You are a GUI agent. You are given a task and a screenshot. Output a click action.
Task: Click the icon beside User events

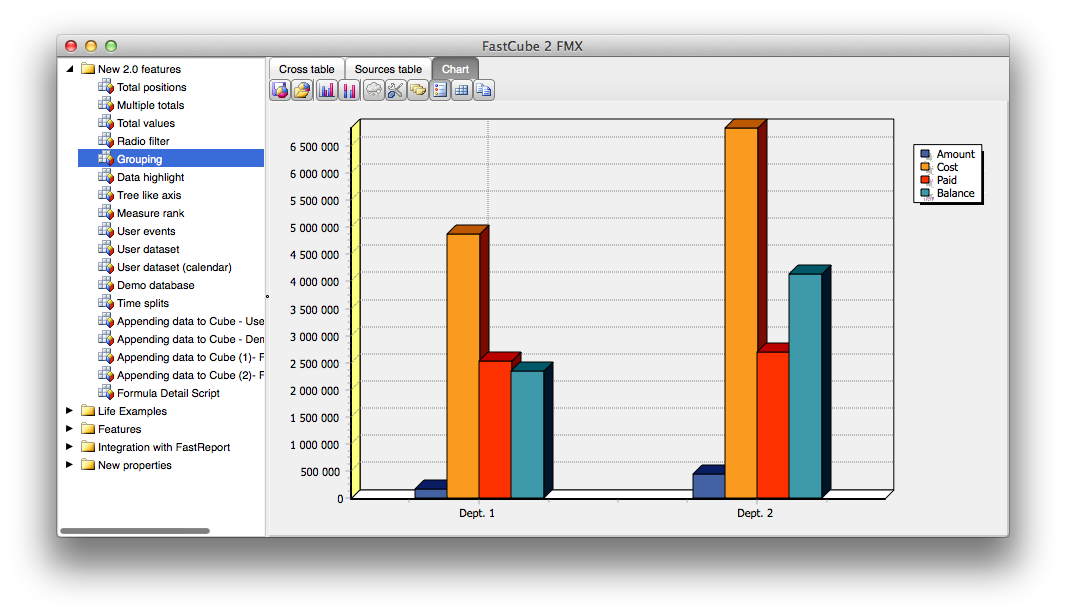pyautogui.click(x=105, y=230)
